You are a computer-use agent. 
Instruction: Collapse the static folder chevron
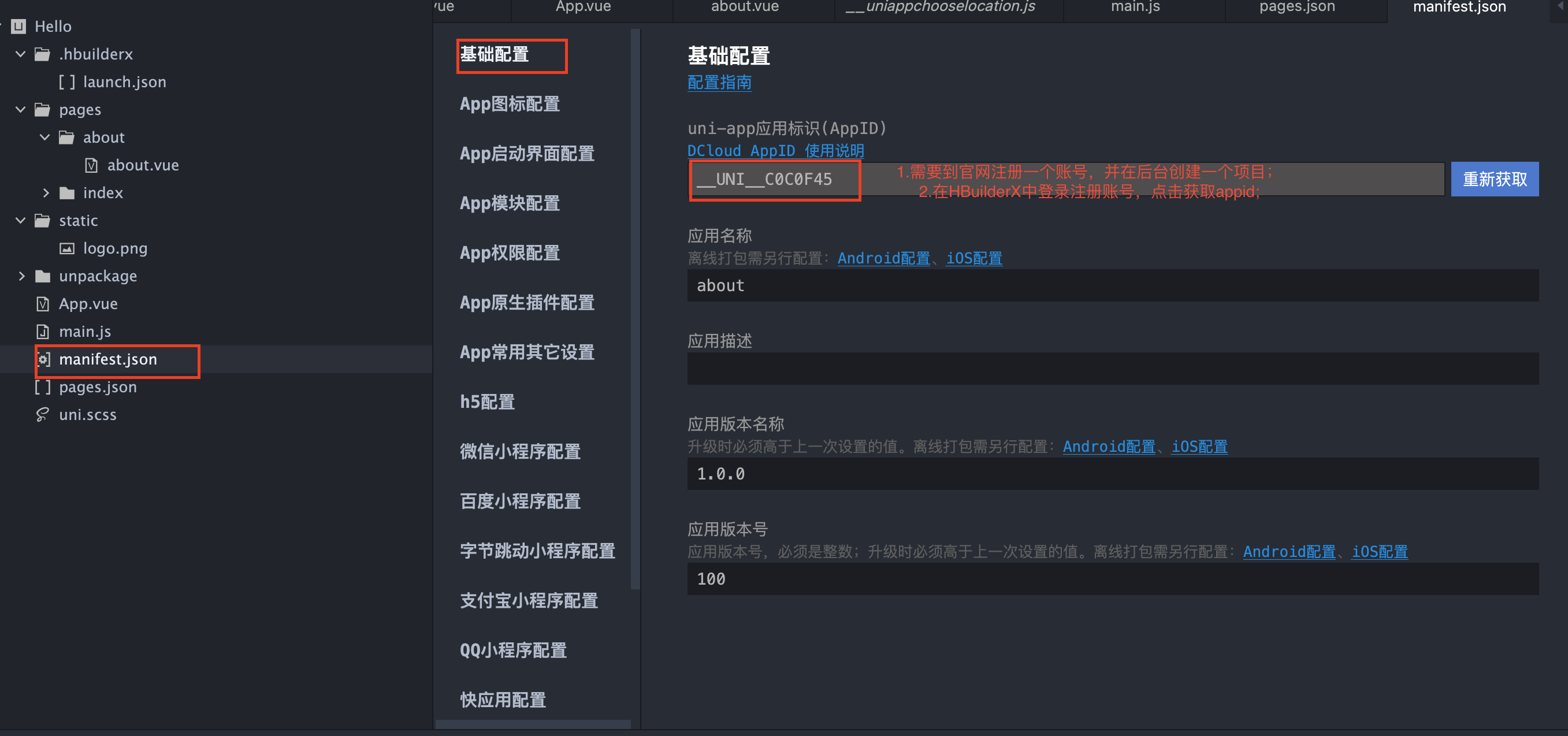click(x=21, y=220)
